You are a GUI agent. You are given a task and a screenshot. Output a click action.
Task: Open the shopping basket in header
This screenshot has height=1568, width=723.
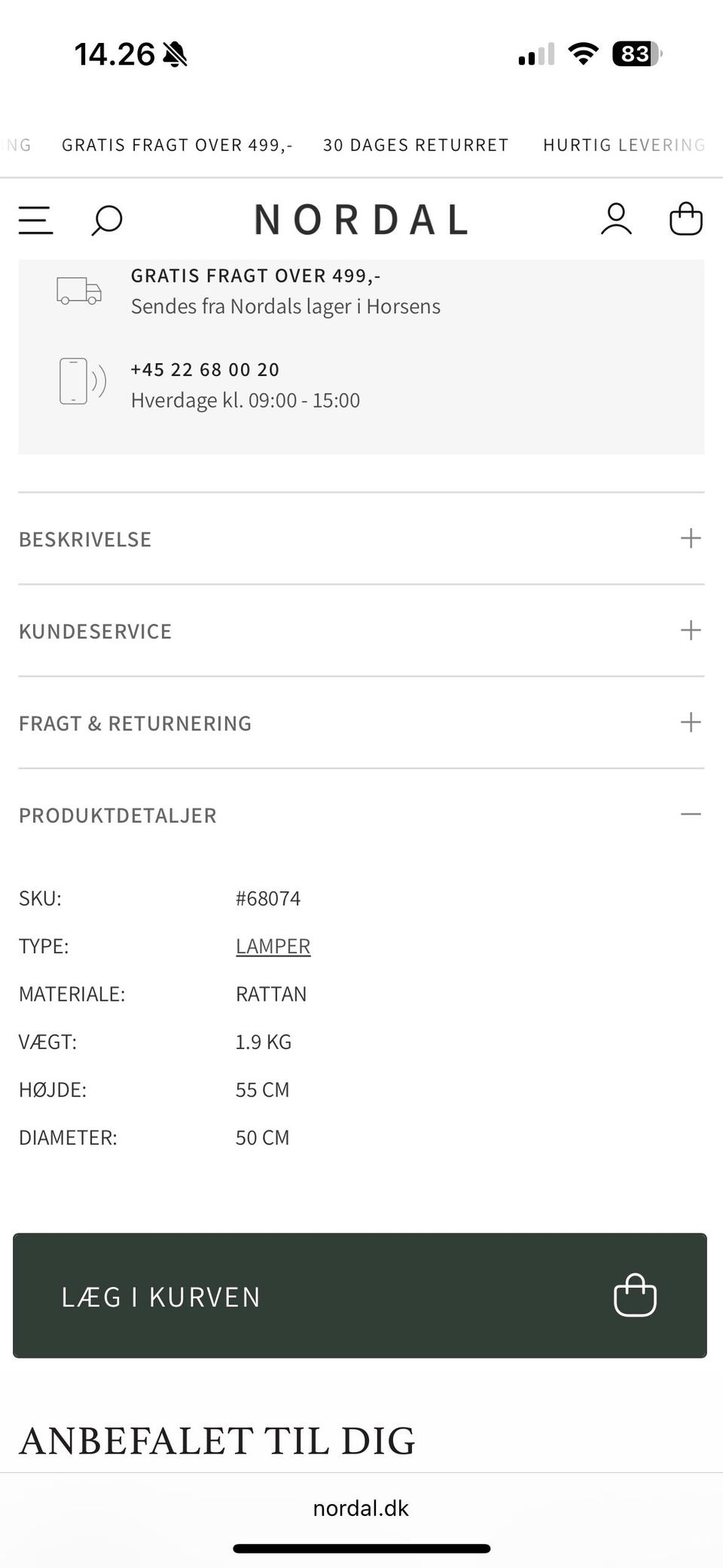(685, 219)
